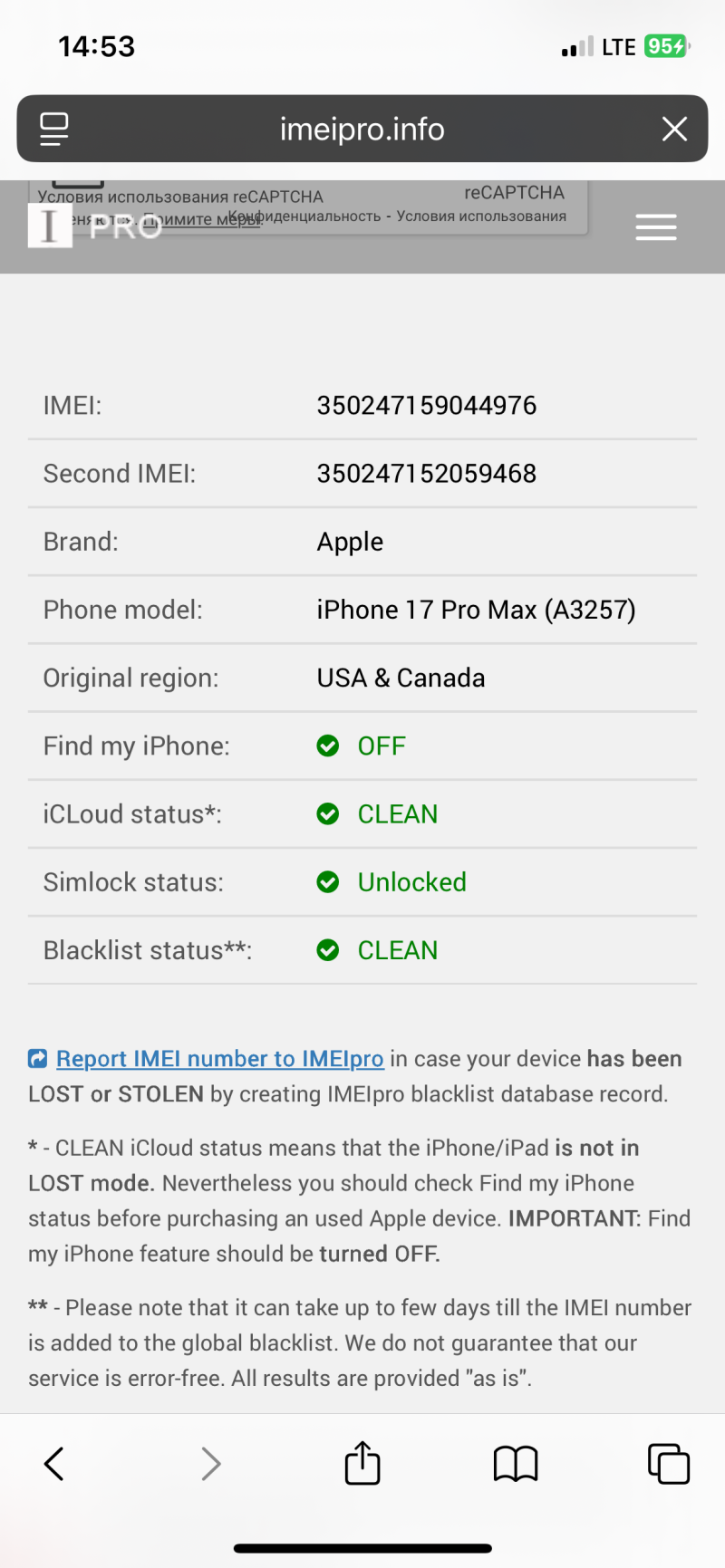Tap the report arrow icon beside the link
The image size is (725, 1568).
point(38,1058)
